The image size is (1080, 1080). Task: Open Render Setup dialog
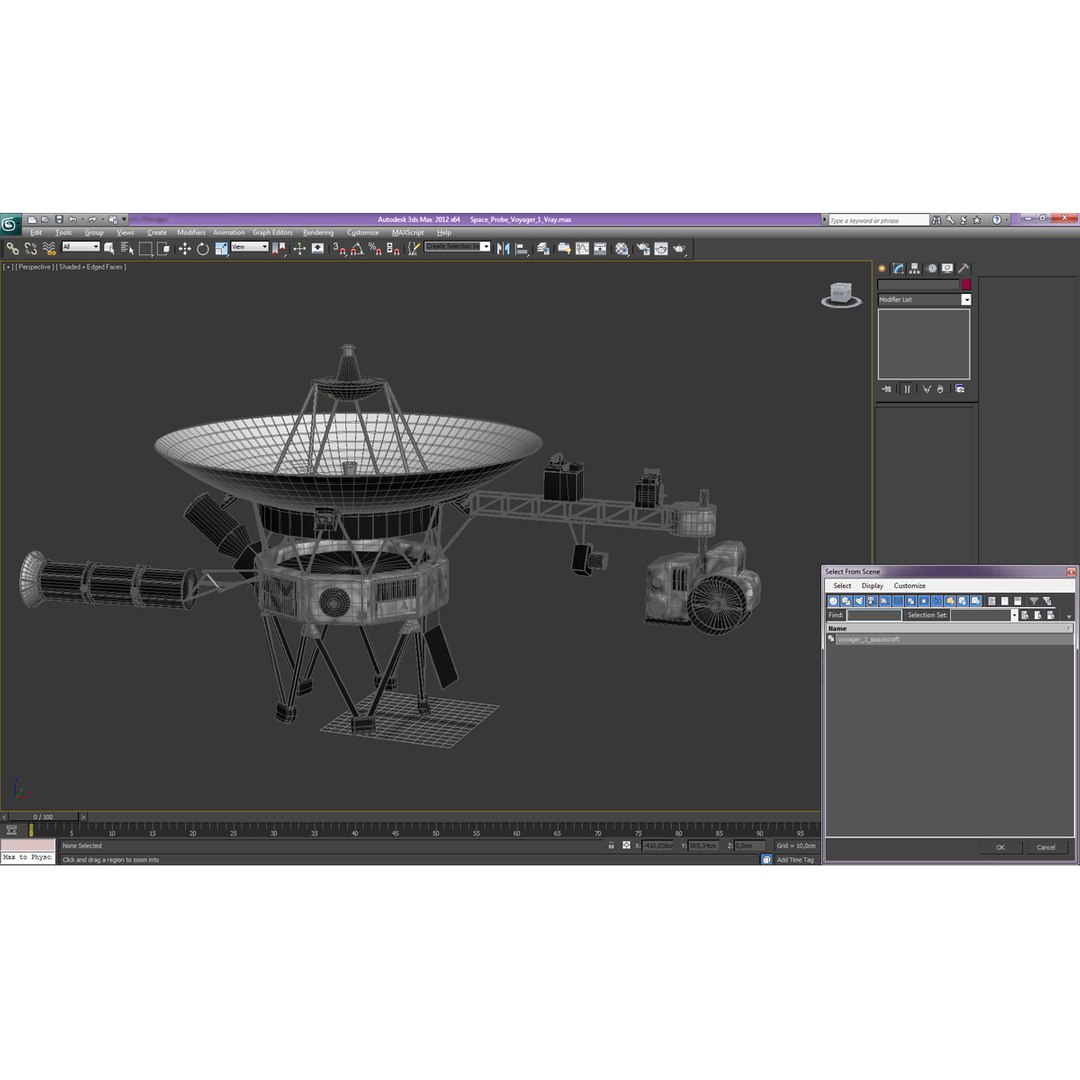click(x=643, y=249)
